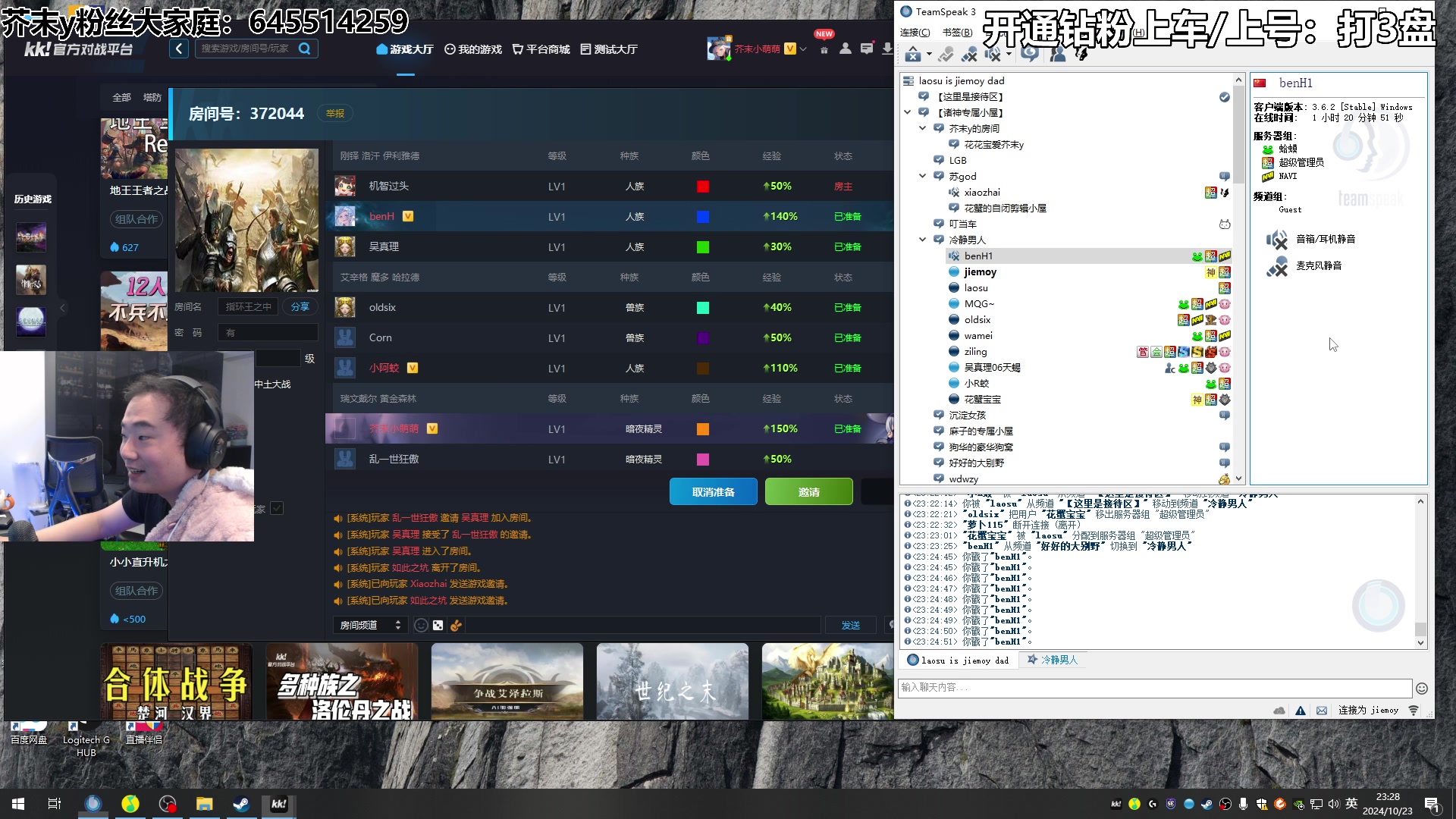Collapse the 苏god channel

(923, 176)
